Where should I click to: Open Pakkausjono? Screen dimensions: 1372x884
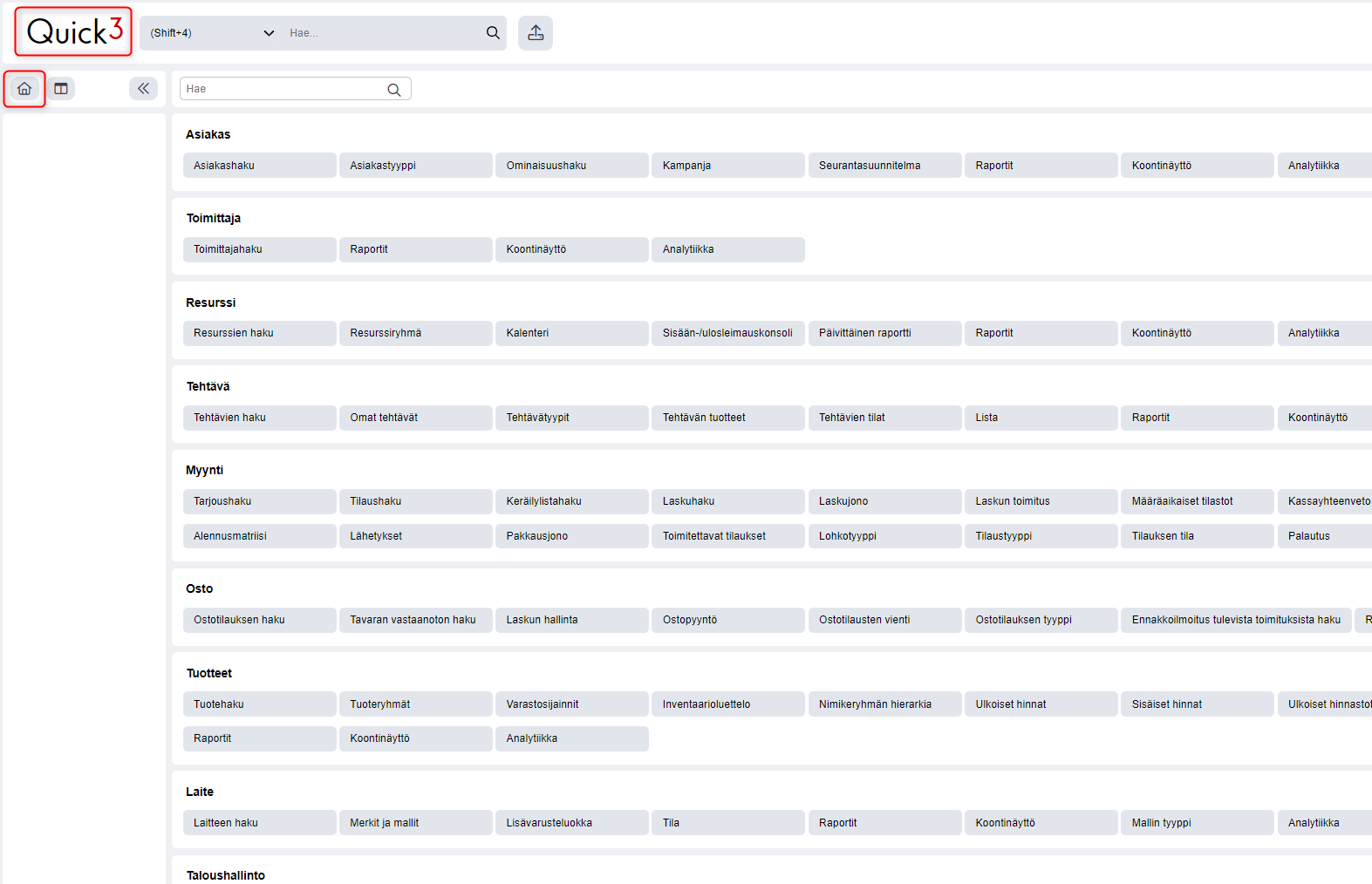(x=572, y=536)
